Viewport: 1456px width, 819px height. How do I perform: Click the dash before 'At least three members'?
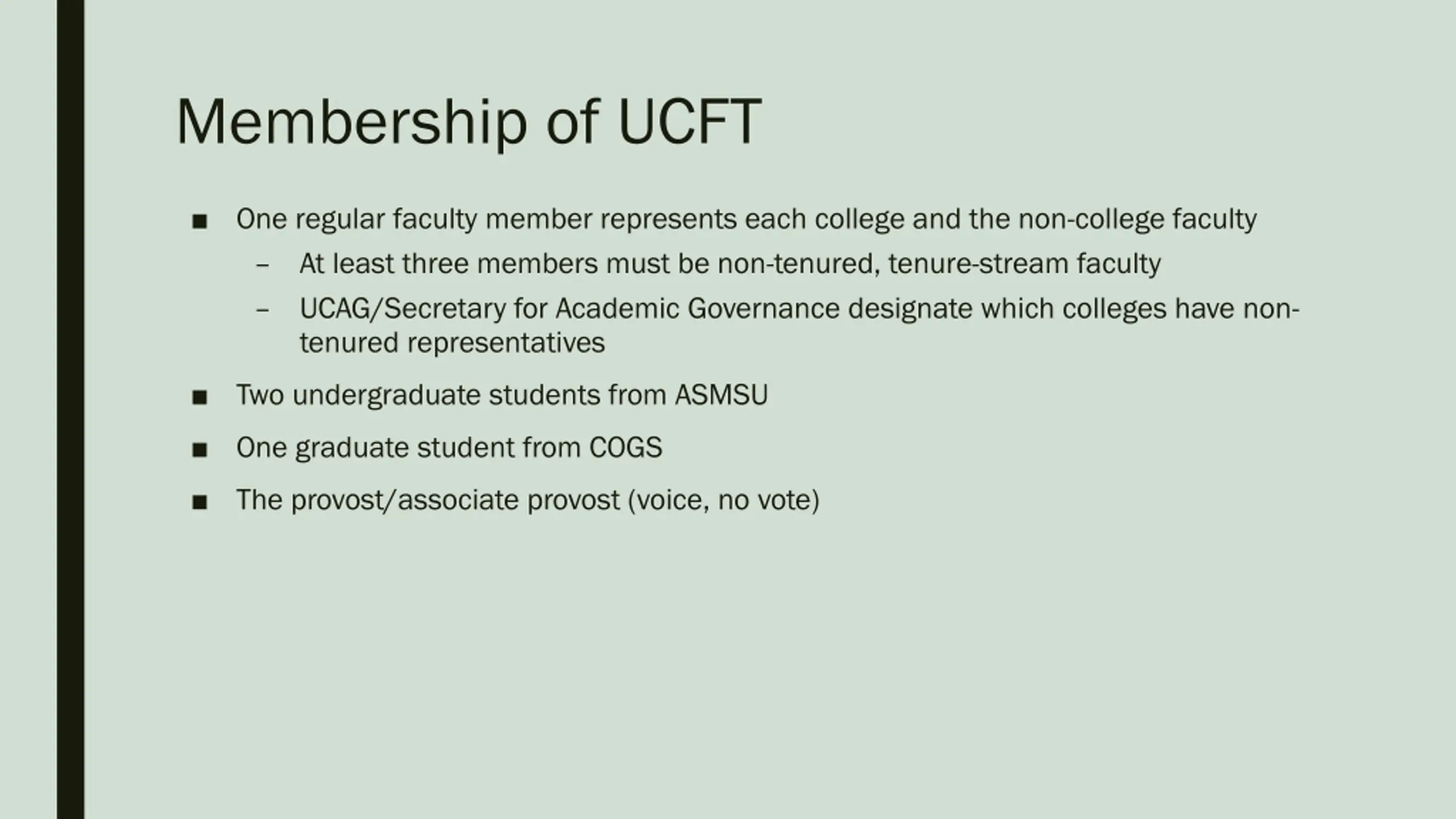[262, 266]
